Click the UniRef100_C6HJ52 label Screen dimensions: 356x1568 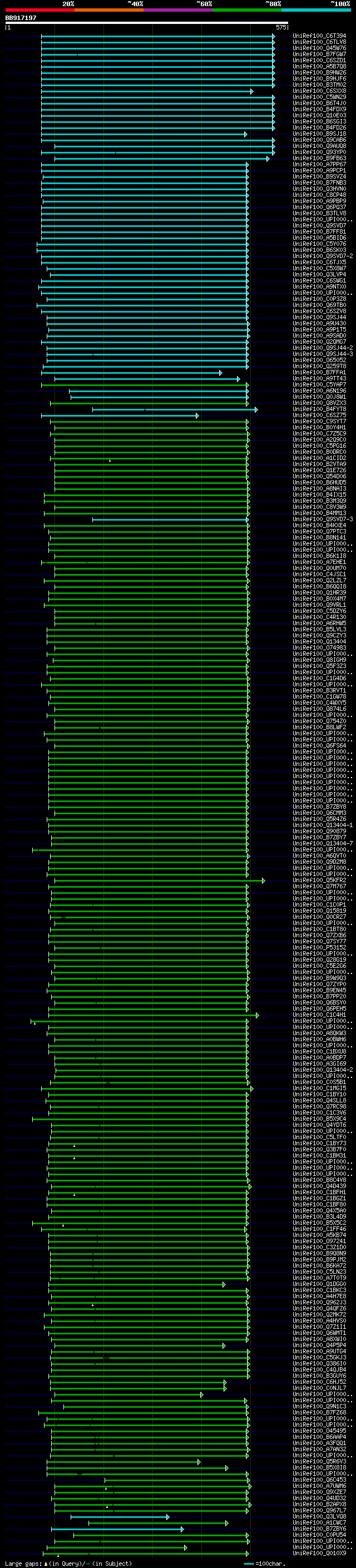click(319, 1381)
